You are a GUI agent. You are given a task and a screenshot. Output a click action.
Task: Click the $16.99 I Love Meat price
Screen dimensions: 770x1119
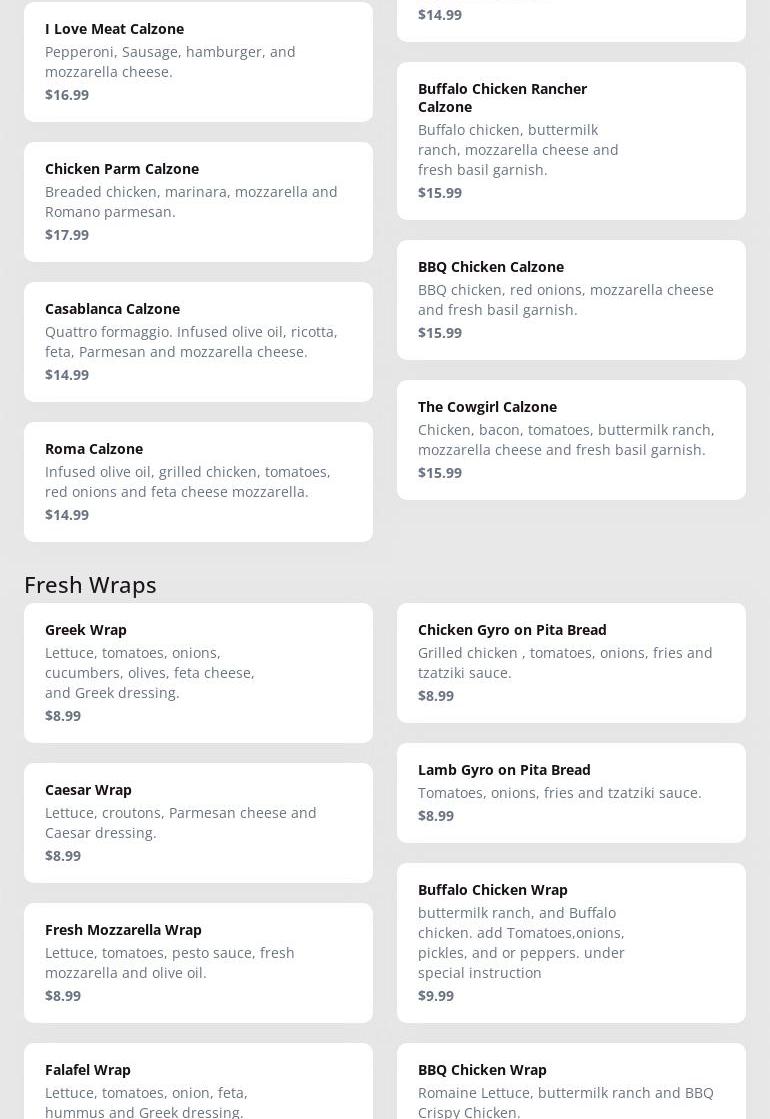tap(67, 95)
